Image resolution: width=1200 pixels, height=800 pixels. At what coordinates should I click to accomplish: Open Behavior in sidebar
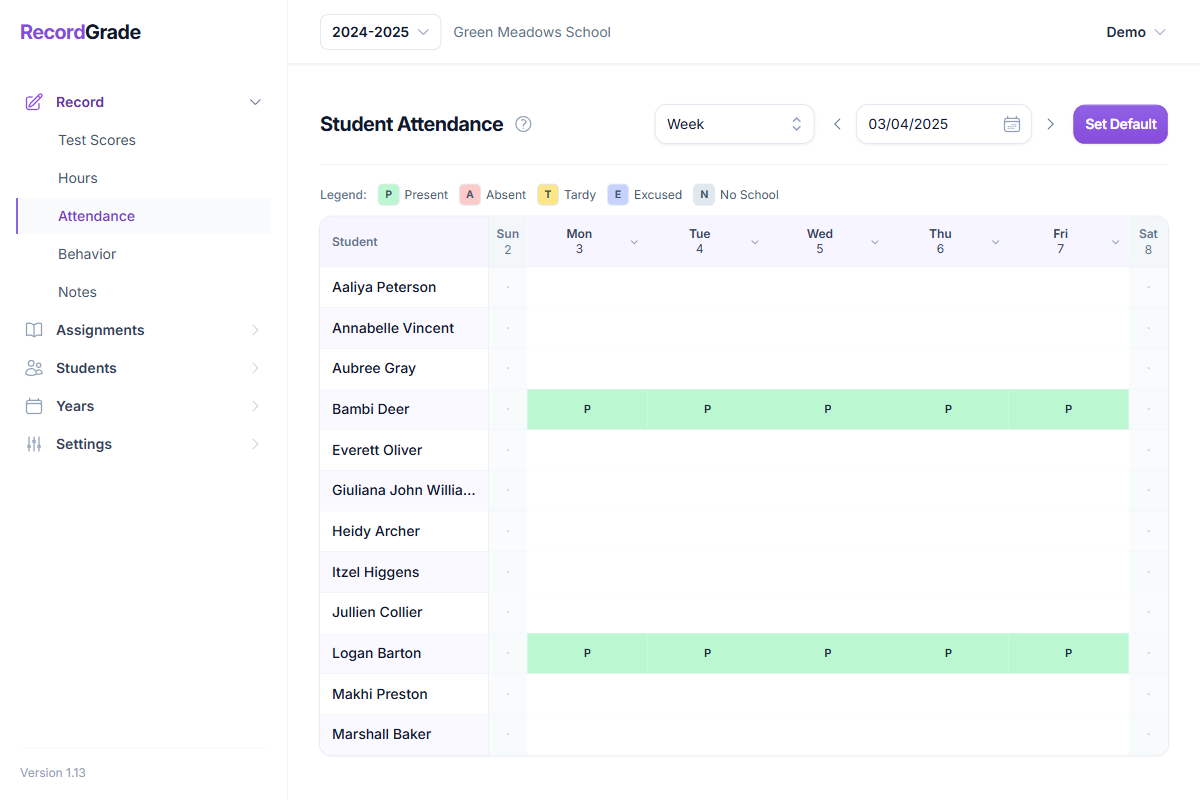[x=87, y=254]
